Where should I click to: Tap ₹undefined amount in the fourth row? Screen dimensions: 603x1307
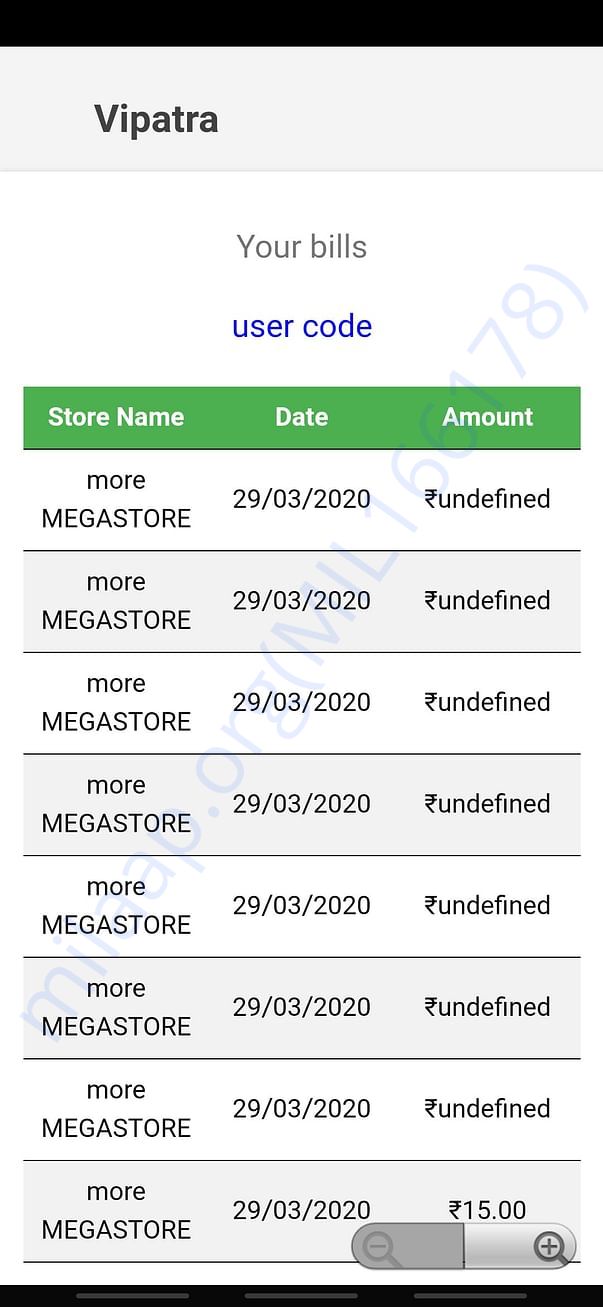(x=488, y=804)
